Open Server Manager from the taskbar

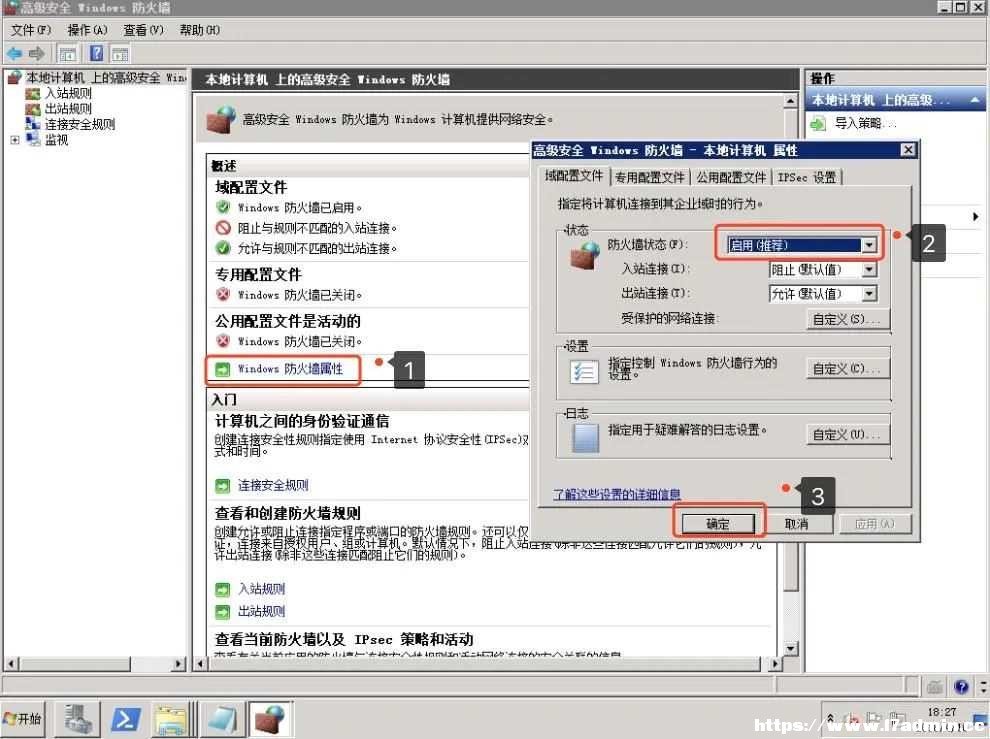tap(78, 719)
